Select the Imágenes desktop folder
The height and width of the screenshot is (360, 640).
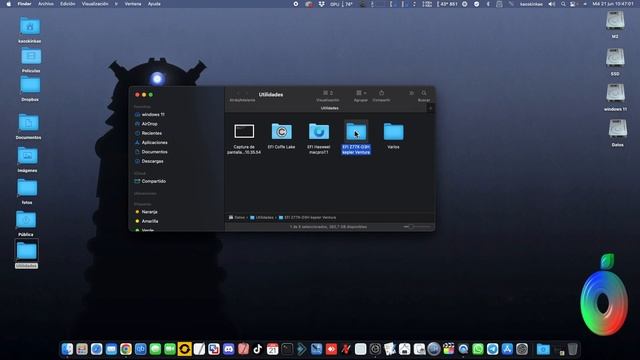pos(27,156)
